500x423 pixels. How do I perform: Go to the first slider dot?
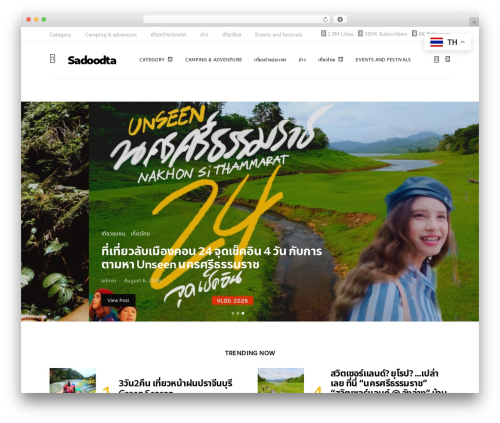(x=233, y=313)
